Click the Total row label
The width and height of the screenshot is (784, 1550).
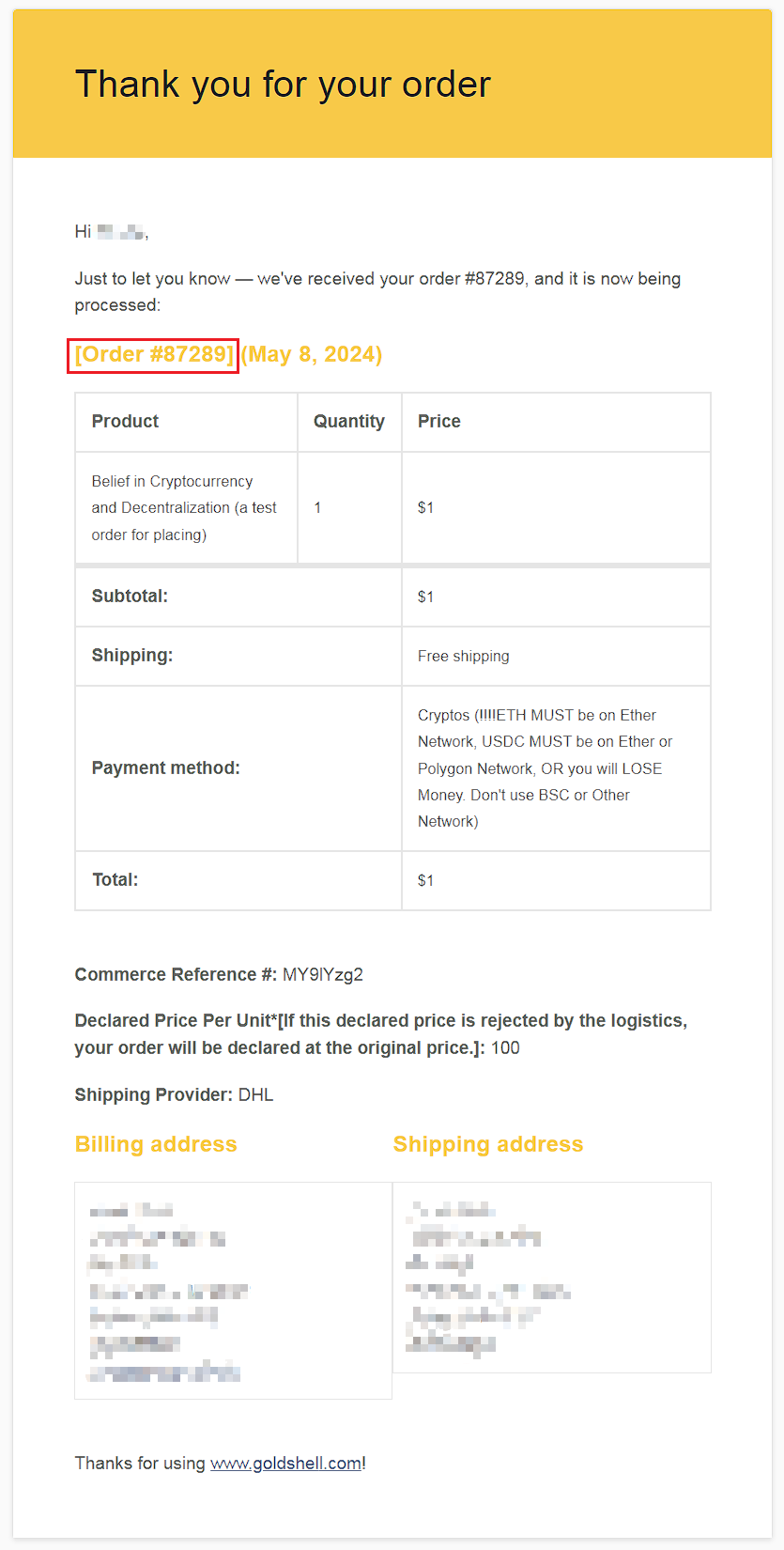point(115,880)
